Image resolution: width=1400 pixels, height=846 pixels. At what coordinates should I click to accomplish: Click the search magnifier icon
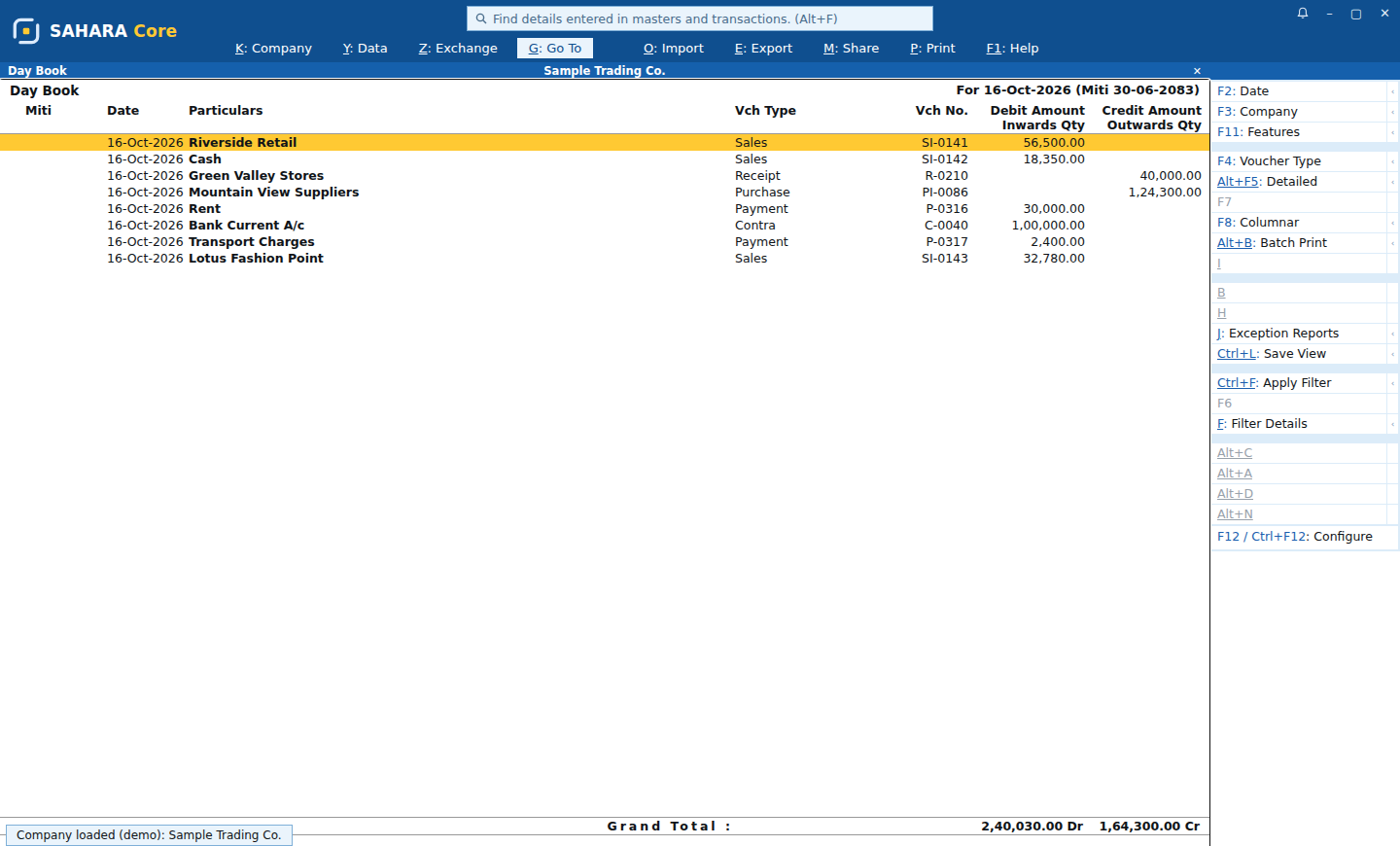coord(480,18)
